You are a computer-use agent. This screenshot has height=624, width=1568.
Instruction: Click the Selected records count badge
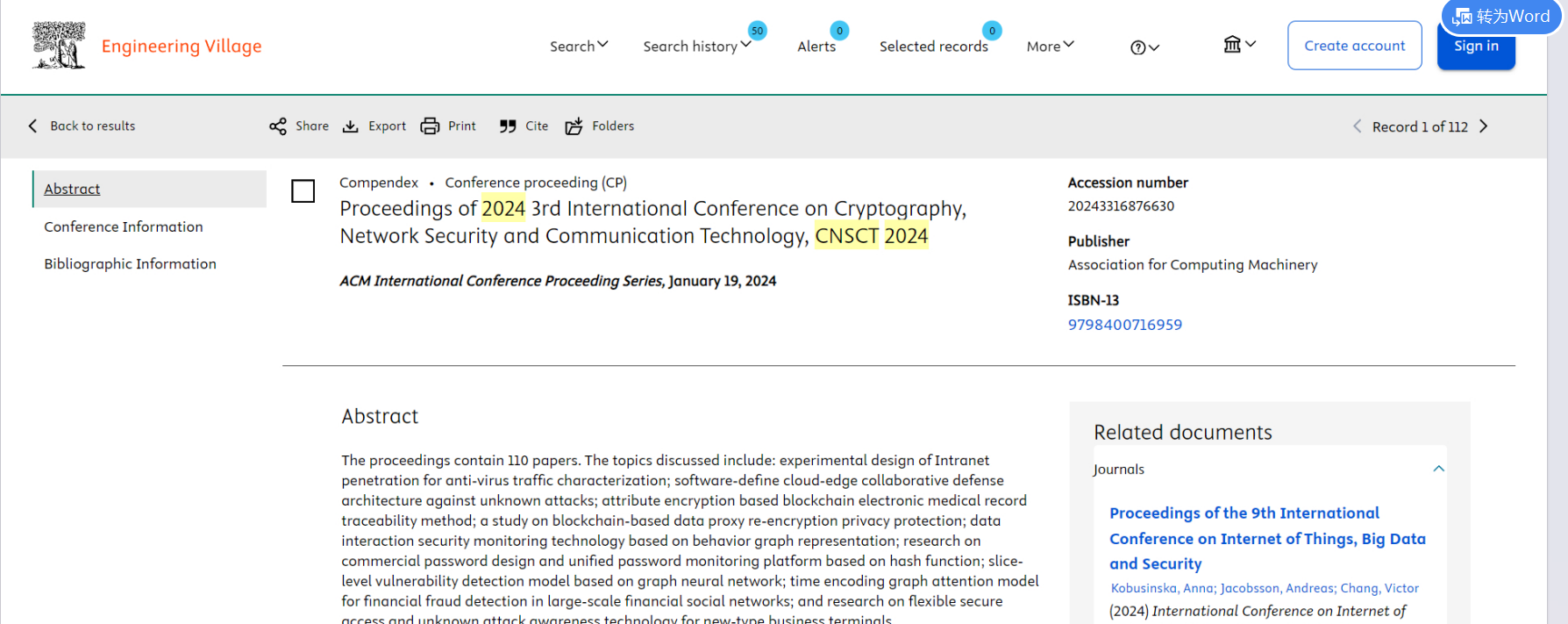pyautogui.click(x=992, y=31)
